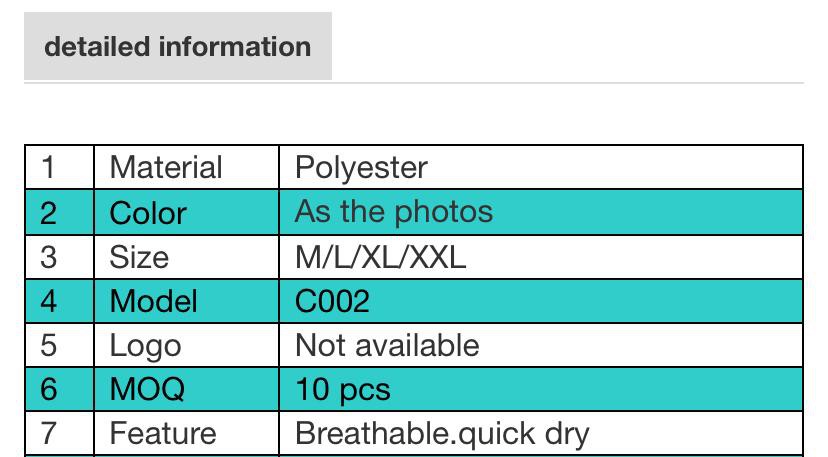Click the Size label cell
Screen dimensions: 828x457
click(x=139, y=257)
